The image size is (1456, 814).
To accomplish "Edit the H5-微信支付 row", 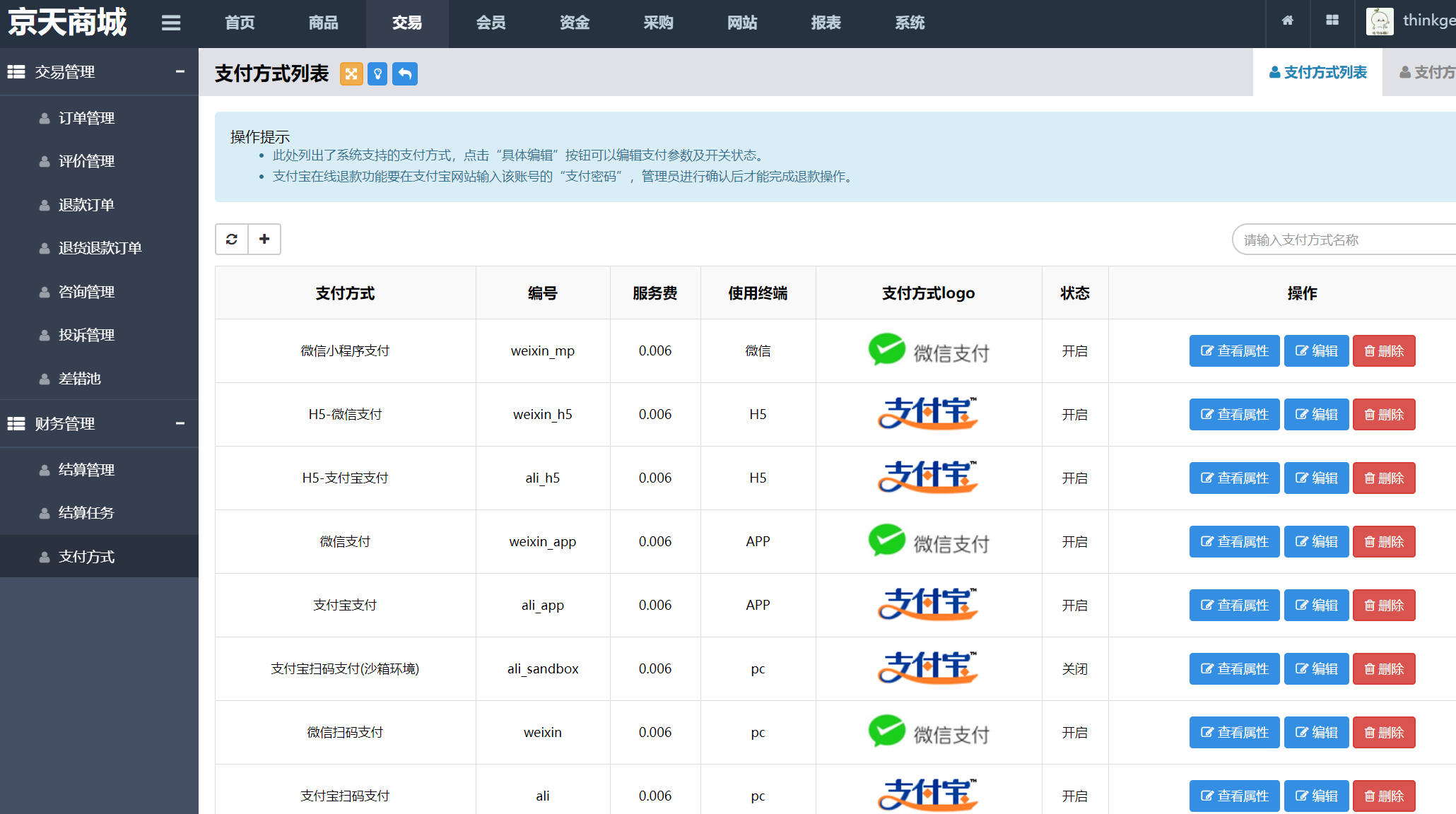I will pos(1316,415).
